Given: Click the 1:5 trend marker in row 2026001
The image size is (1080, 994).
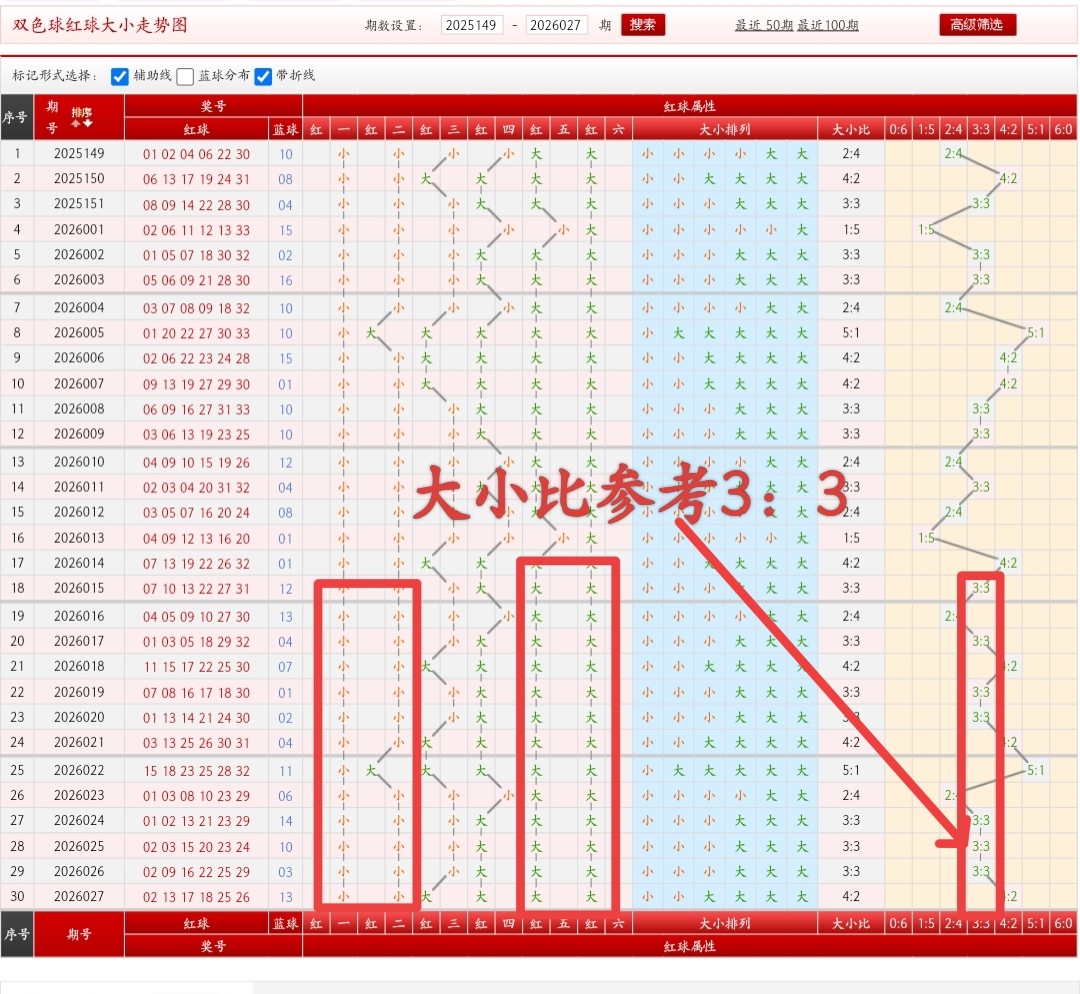Looking at the screenshot, I should (x=926, y=229).
